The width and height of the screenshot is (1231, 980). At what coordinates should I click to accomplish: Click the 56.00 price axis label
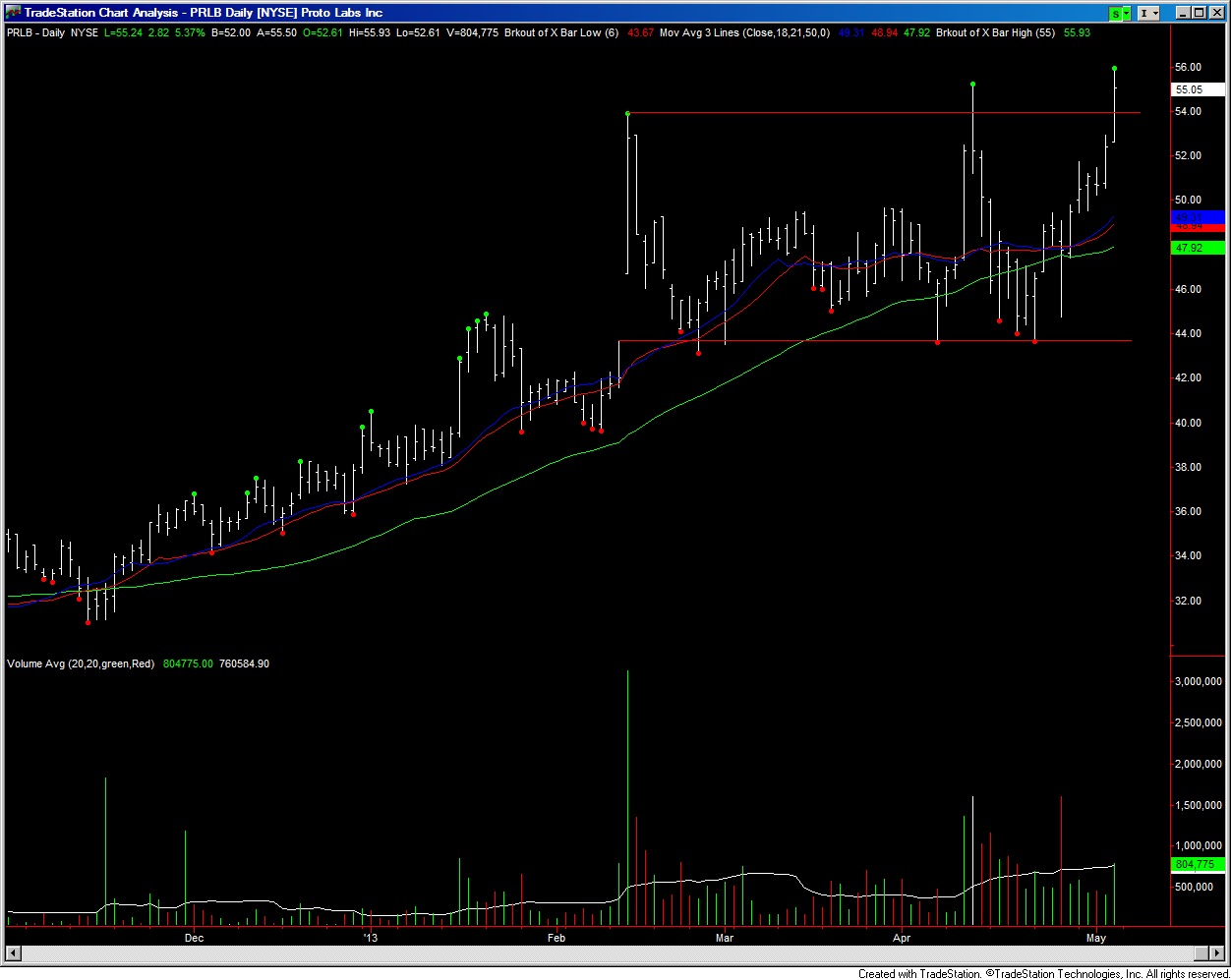click(x=1189, y=67)
